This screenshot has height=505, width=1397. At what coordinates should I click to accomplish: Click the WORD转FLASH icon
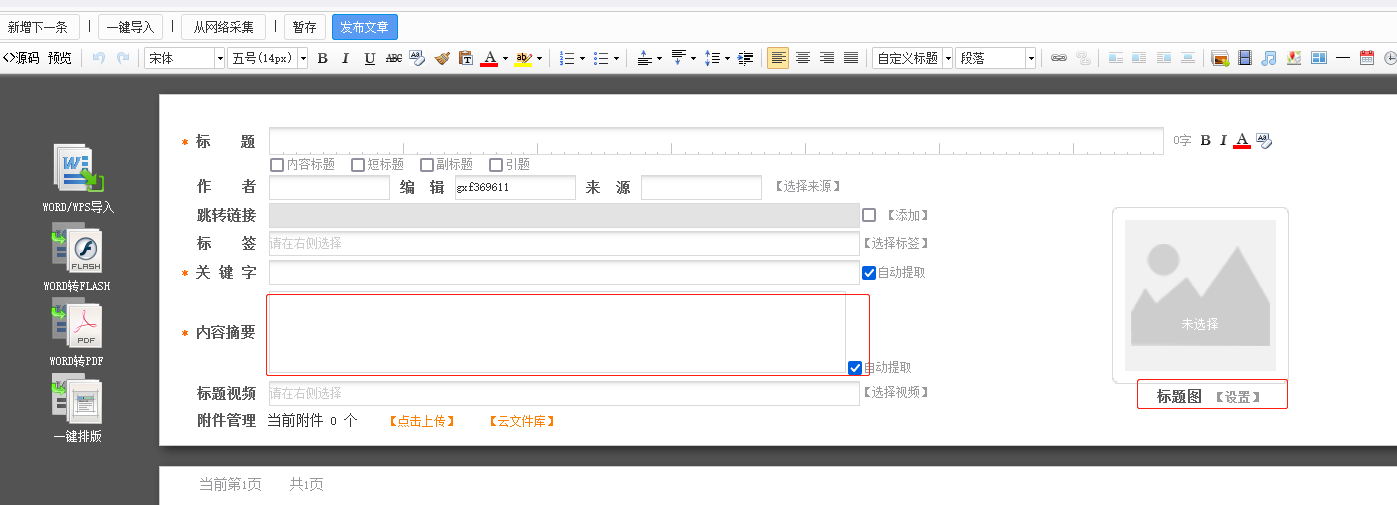tap(77, 249)
